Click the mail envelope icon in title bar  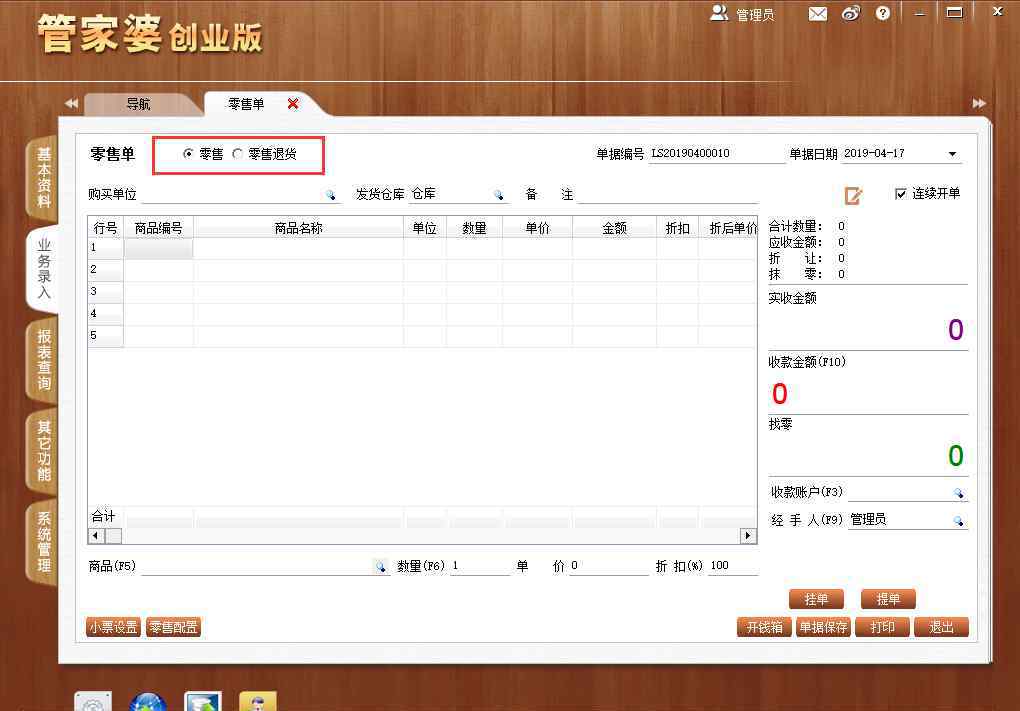point(817,14)
